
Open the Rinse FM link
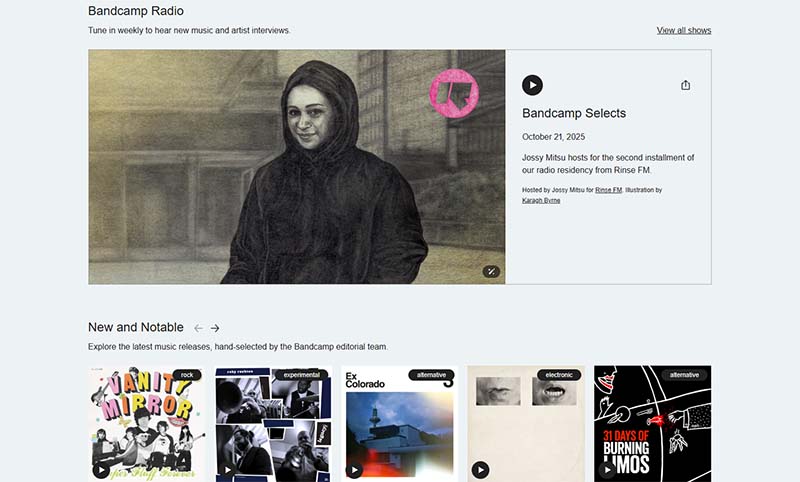pos(608,190)
